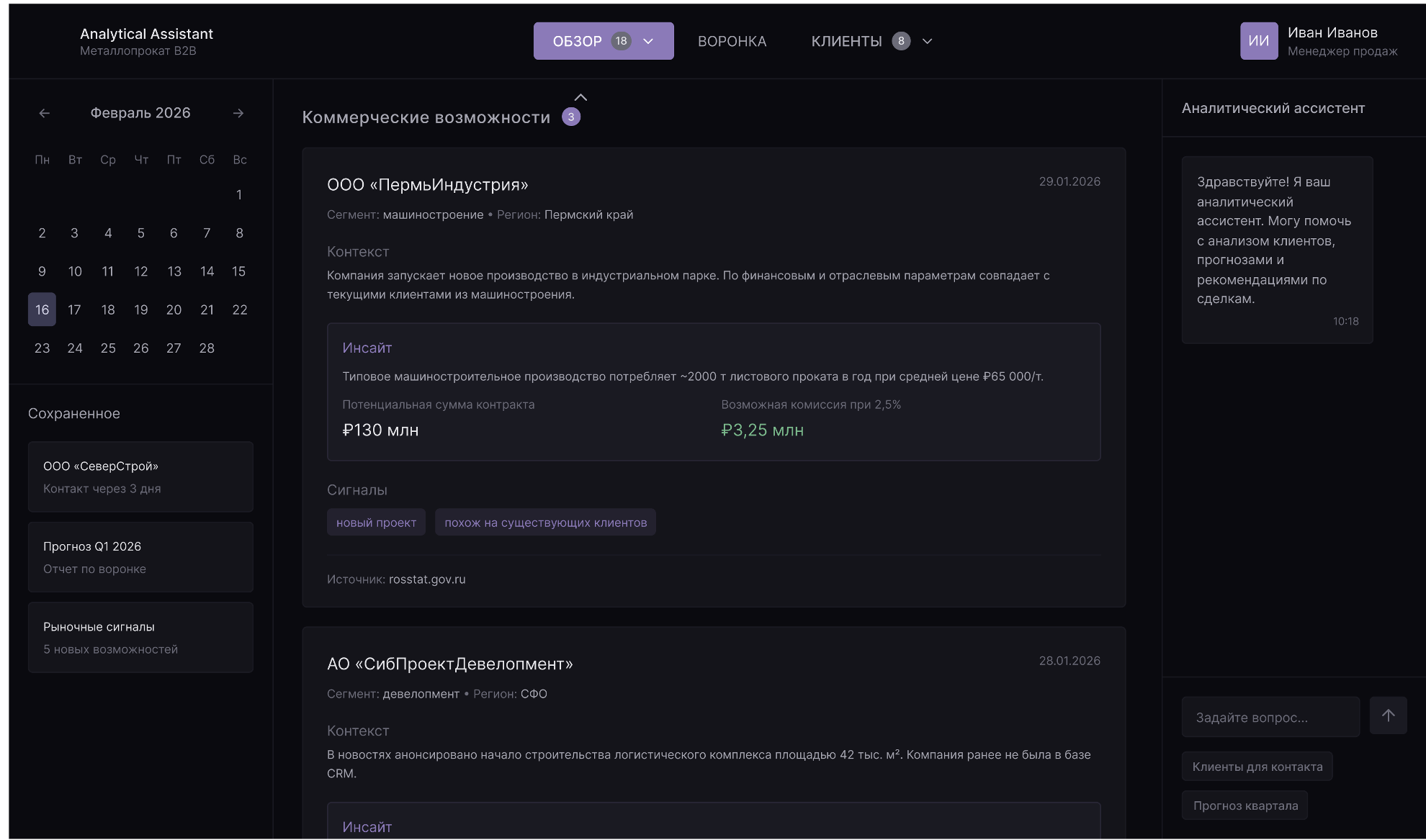This screenshot has width=1426, height=840.
Task: Open saved Рыночные сигналы item
Action: pyautogui.click(x=140, y=637)
